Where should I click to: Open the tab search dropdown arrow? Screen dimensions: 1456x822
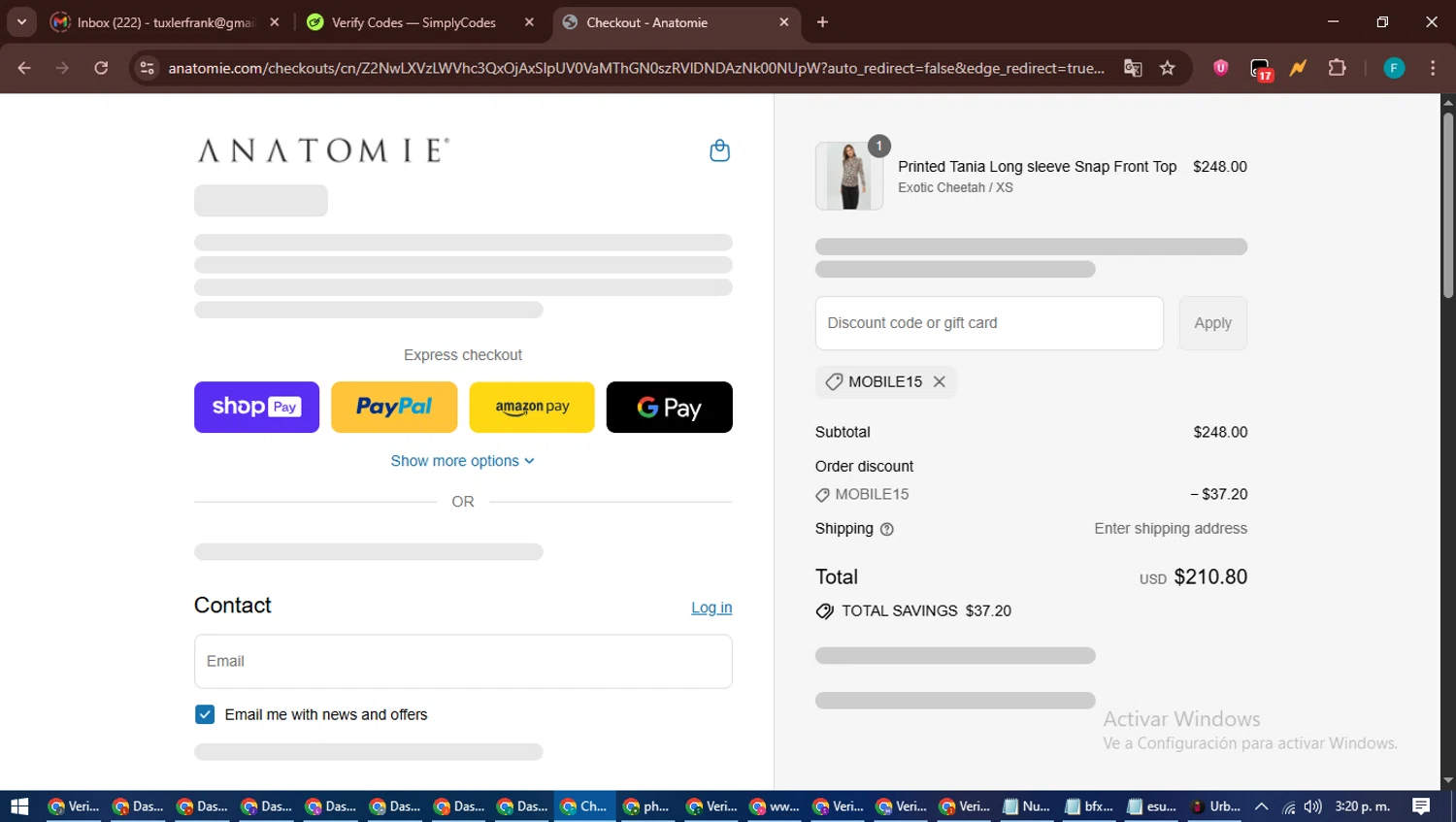[21, 21]
